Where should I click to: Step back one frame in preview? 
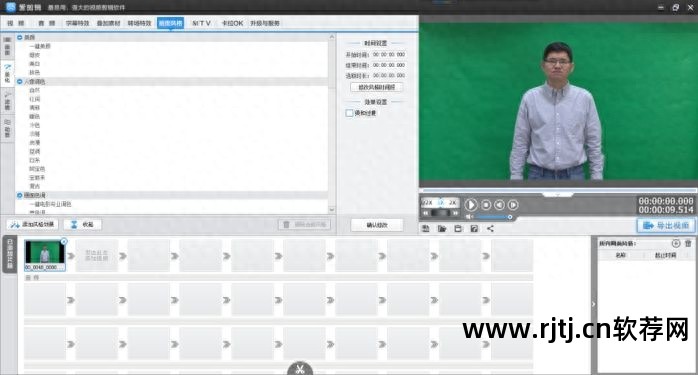(x=499, y=205)
